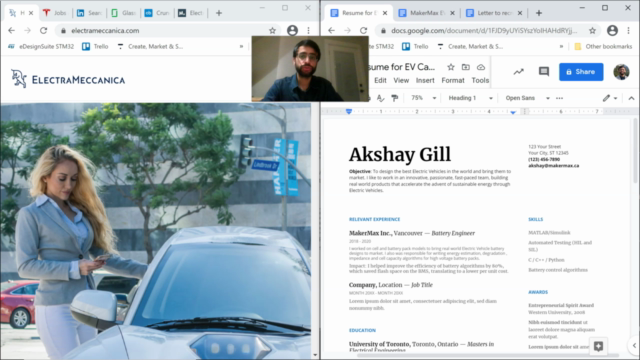Open new tab in Google Docs window
This screenshot has height=360, width=640.
coord(539,13)
